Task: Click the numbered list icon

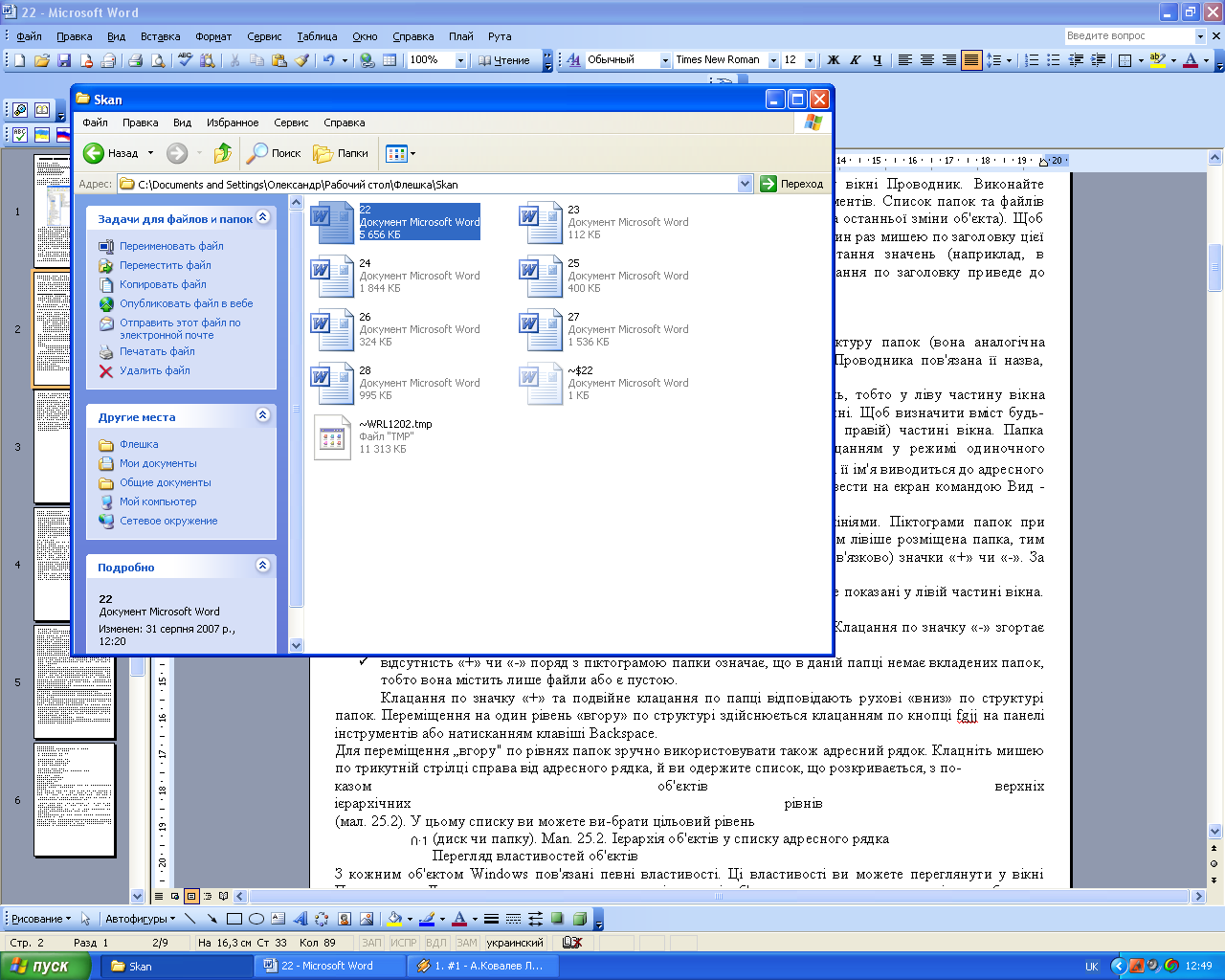Action: 1032,60
